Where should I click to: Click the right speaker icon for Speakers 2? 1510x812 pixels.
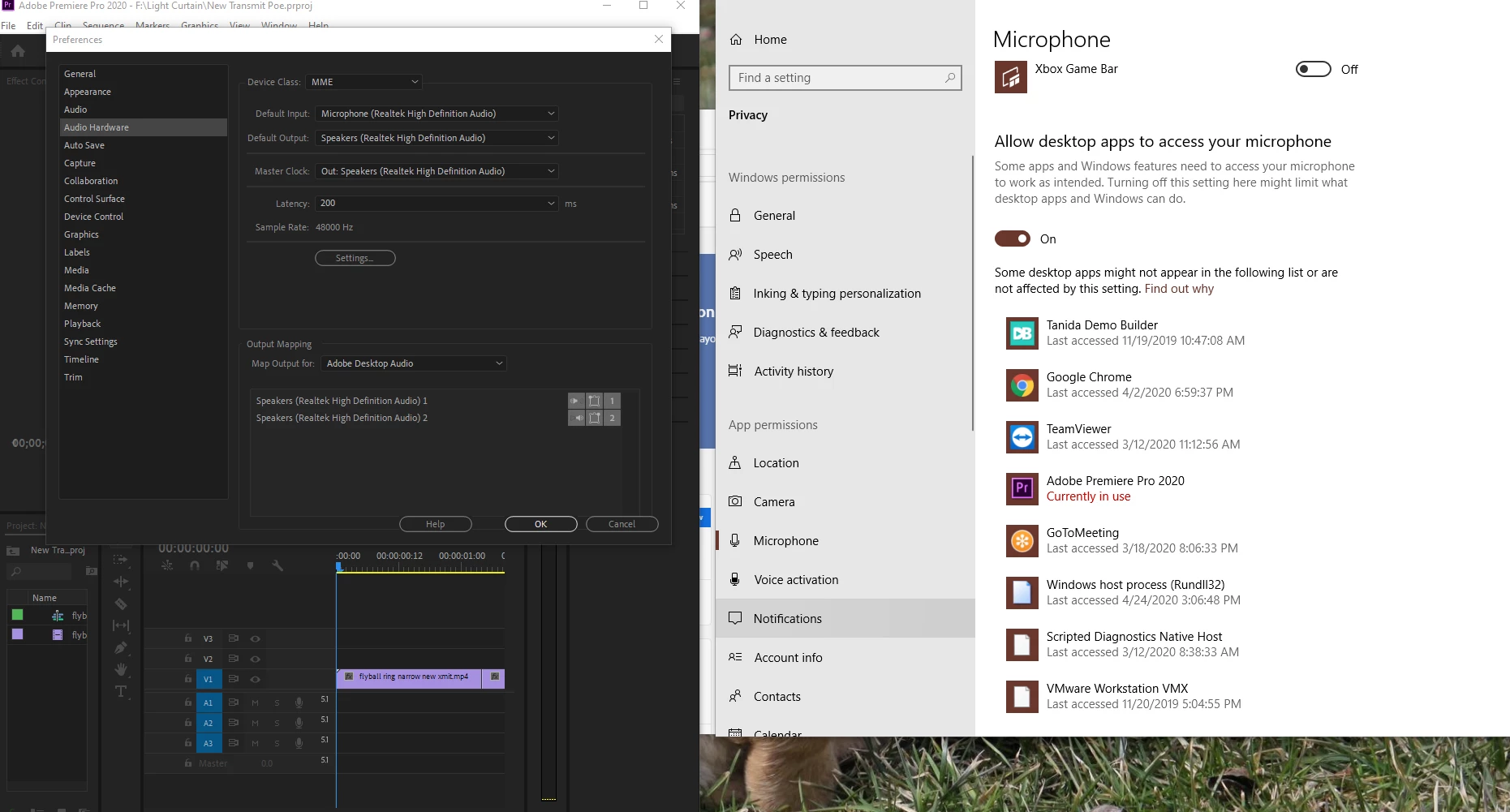576,418
